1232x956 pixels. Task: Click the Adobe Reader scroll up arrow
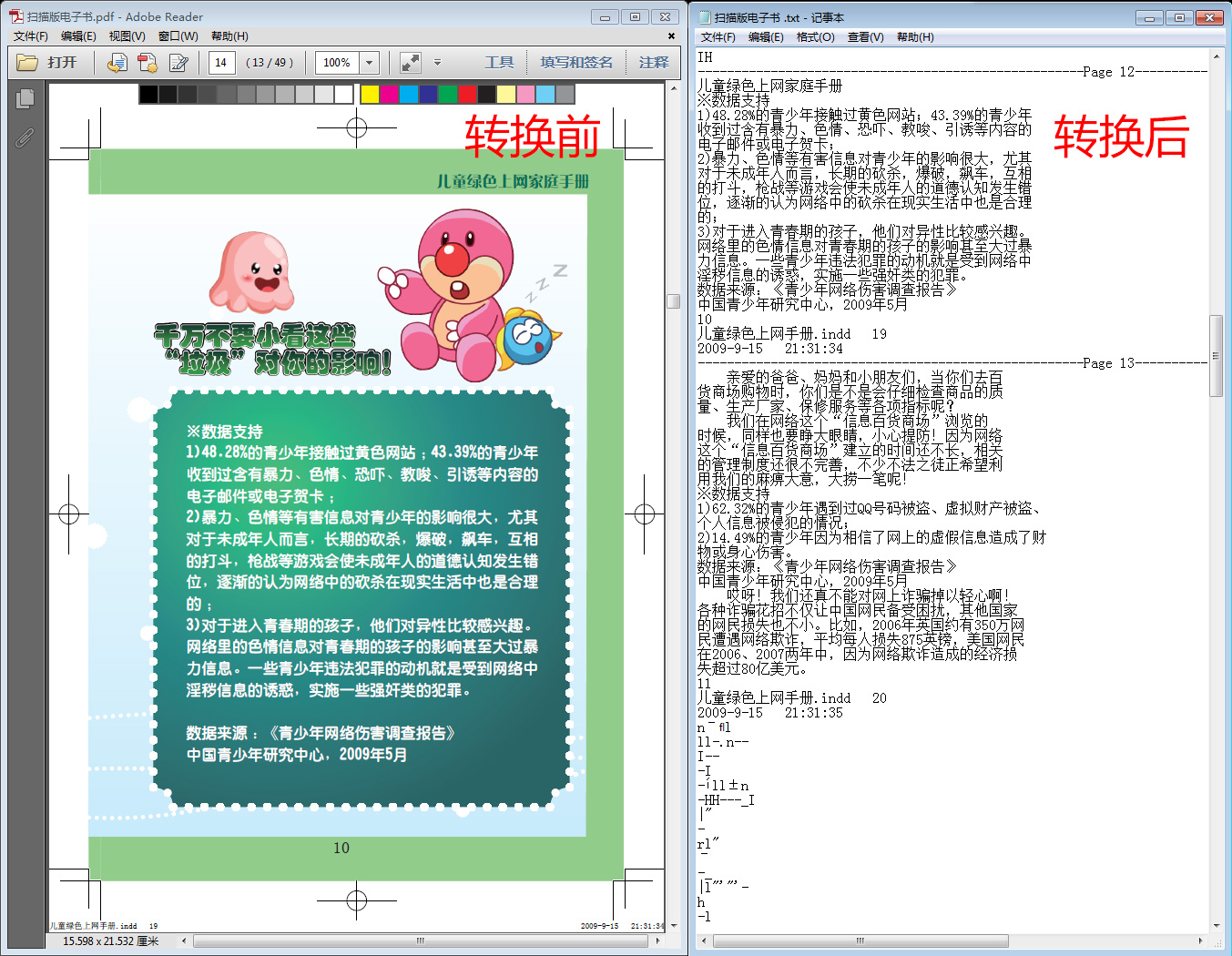[674, 88]
